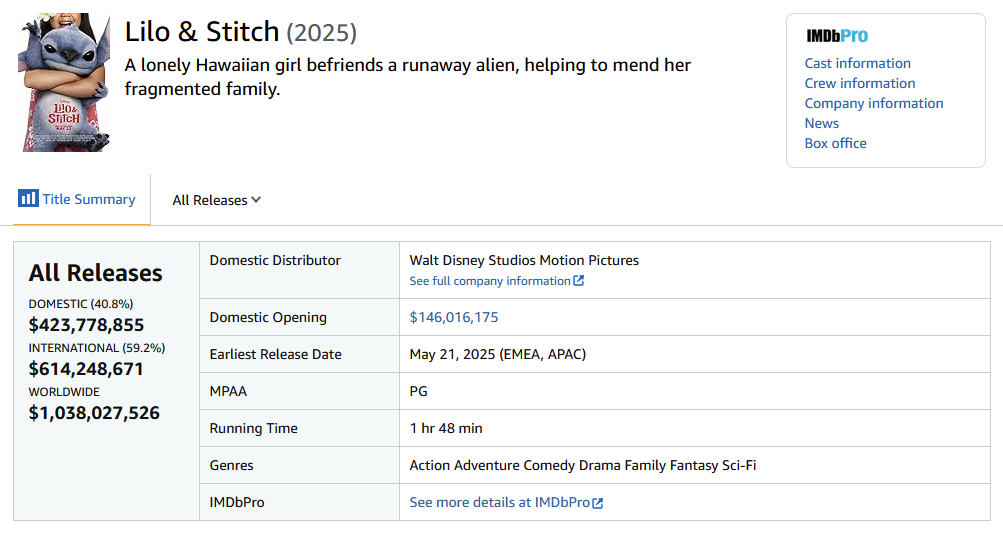Click the Lilo & Stitch title heading
1003x533 pixels.
pos(202,32)
